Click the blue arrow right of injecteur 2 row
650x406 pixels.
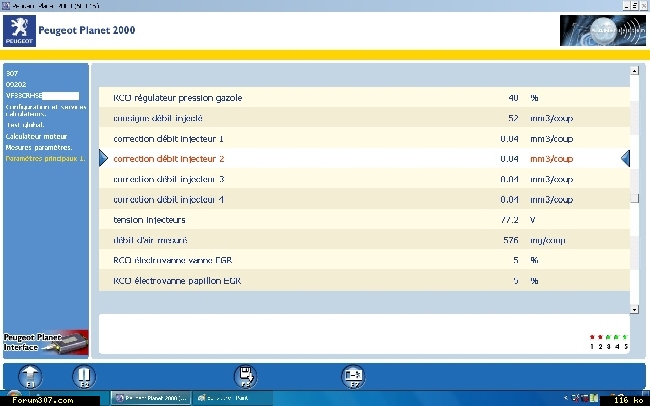(x=626, y=158)
